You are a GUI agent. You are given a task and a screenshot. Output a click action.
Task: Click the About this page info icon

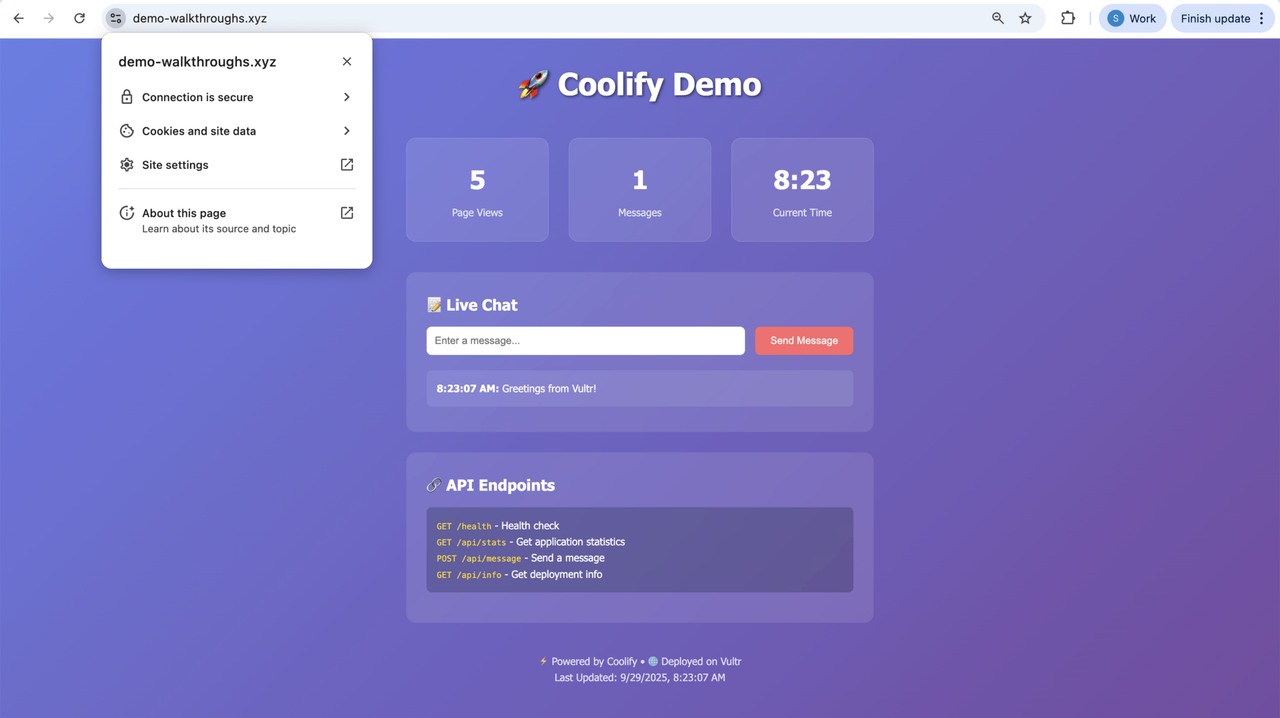[x=127, y=213]
